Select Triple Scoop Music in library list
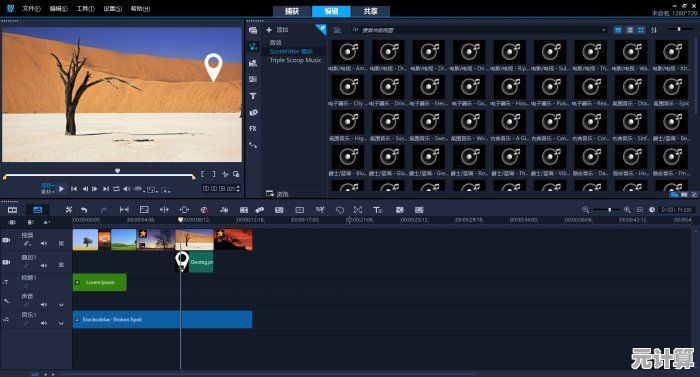This screenshot has width=700, height=377. pyautogui.click(x=296, y=60)
